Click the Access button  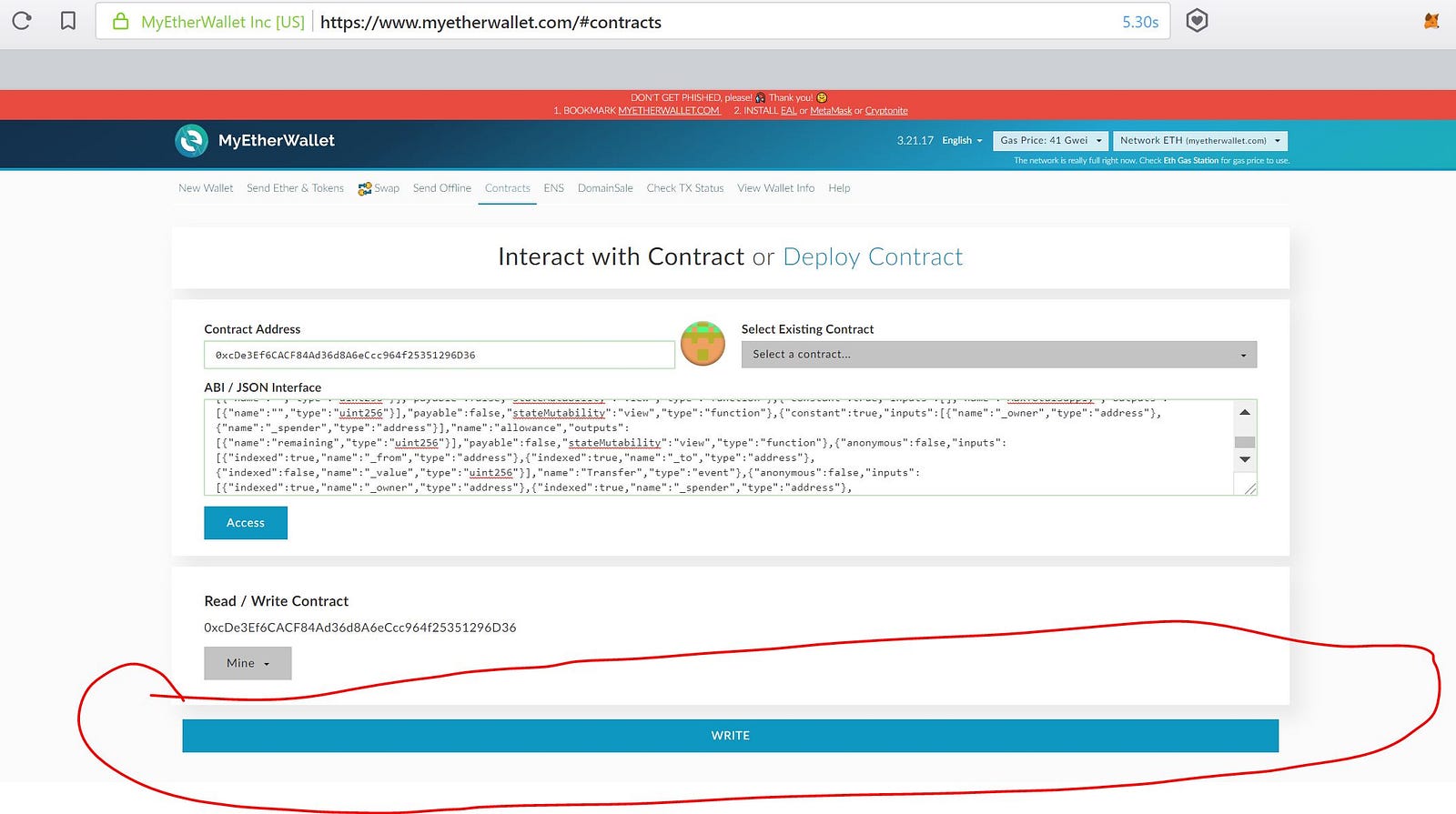click(x=246, y=523)
